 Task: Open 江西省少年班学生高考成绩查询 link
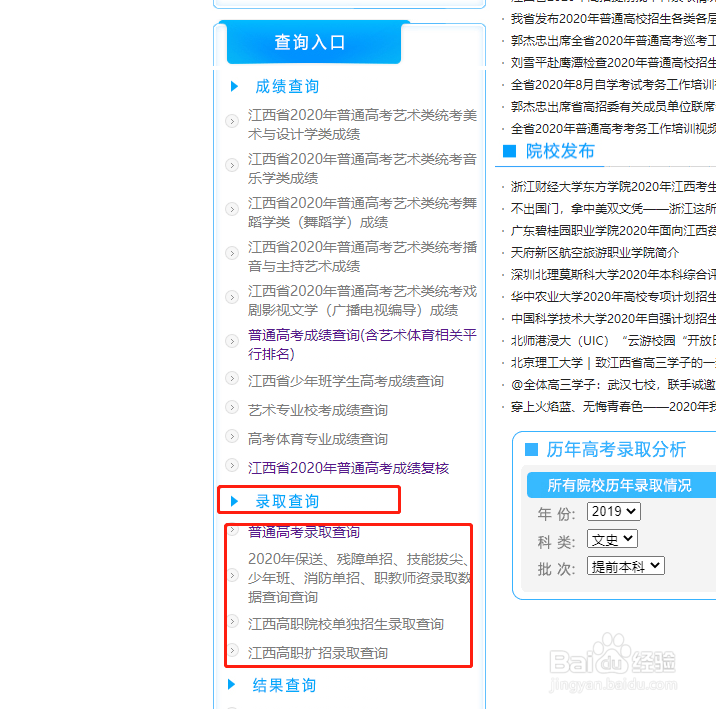point(346,381)
